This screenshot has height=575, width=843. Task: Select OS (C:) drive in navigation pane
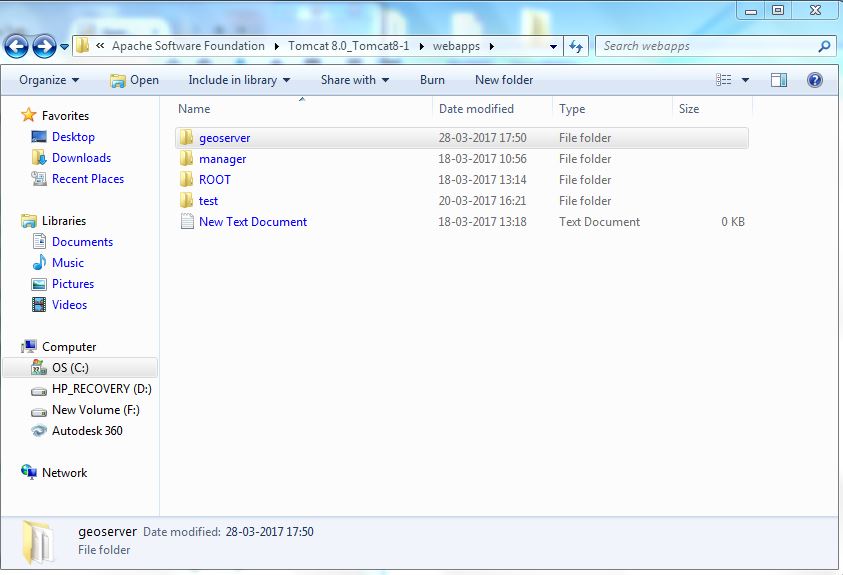[70, 368]
